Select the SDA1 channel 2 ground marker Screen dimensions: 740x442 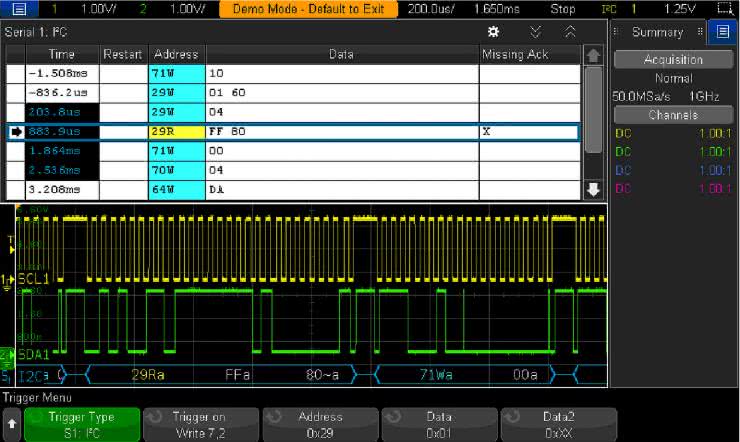click(6, 355)
